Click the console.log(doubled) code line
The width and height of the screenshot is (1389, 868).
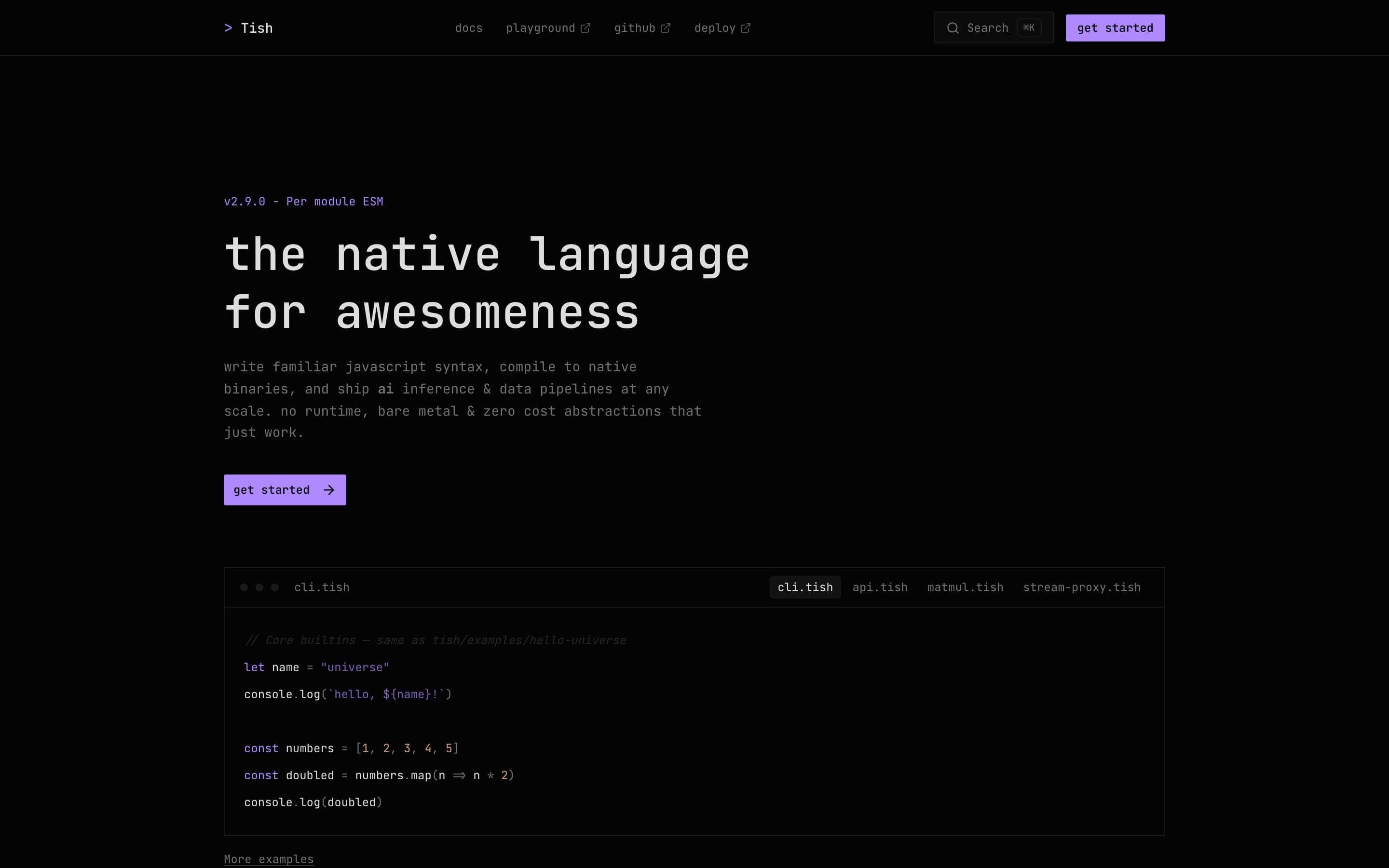(x=313, y=802)
